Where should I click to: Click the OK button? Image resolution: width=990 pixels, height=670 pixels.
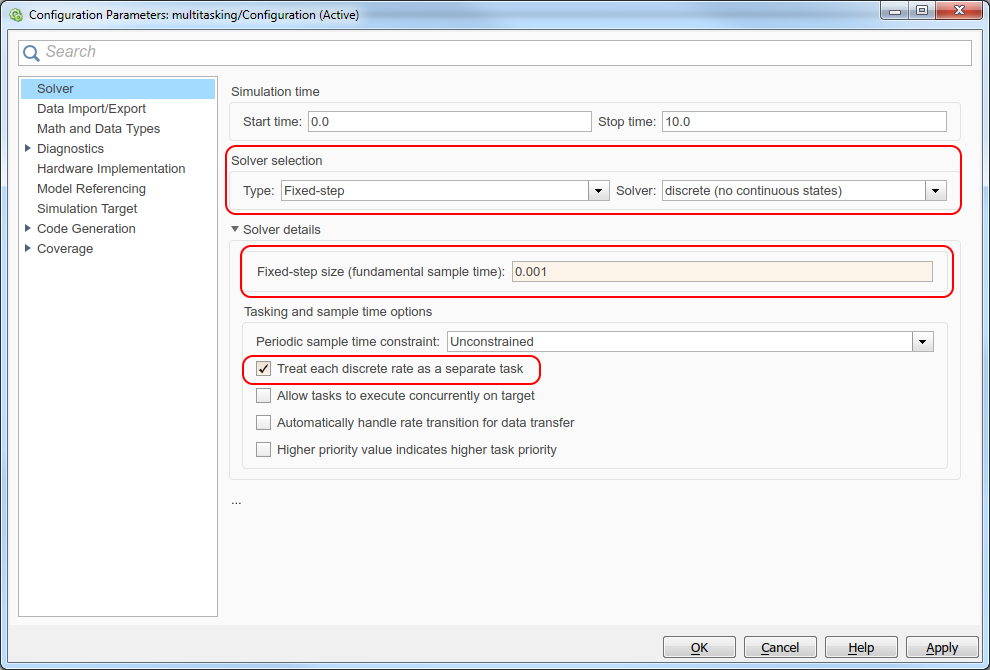(699, 647)
